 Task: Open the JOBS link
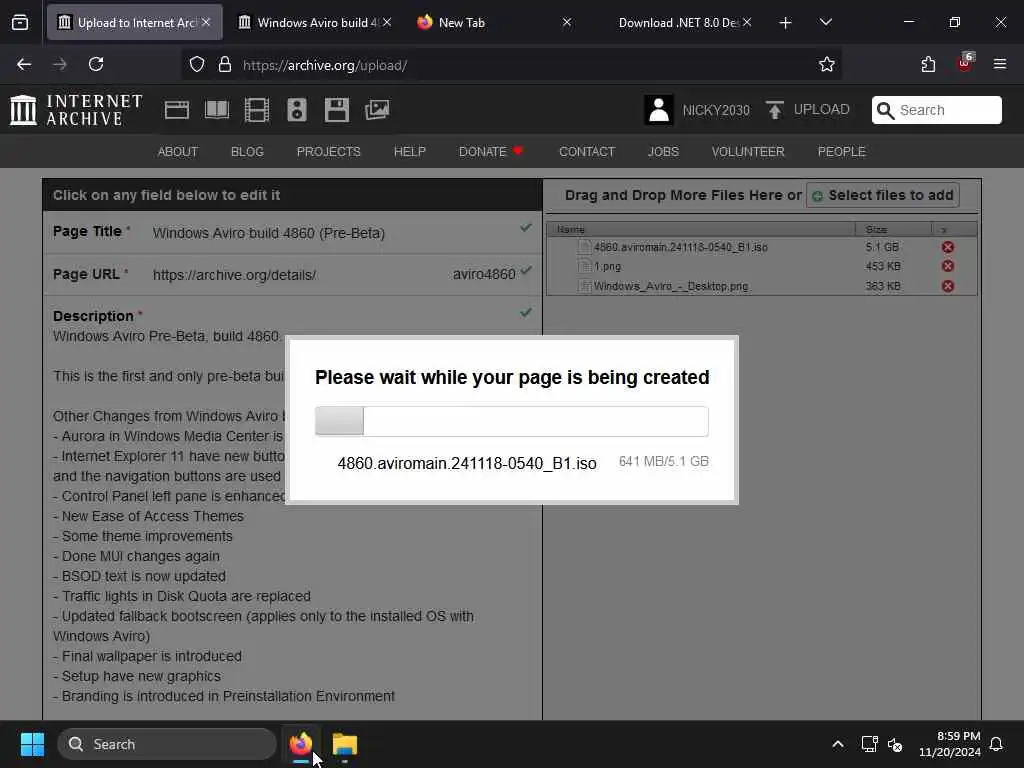pos(664,152)
